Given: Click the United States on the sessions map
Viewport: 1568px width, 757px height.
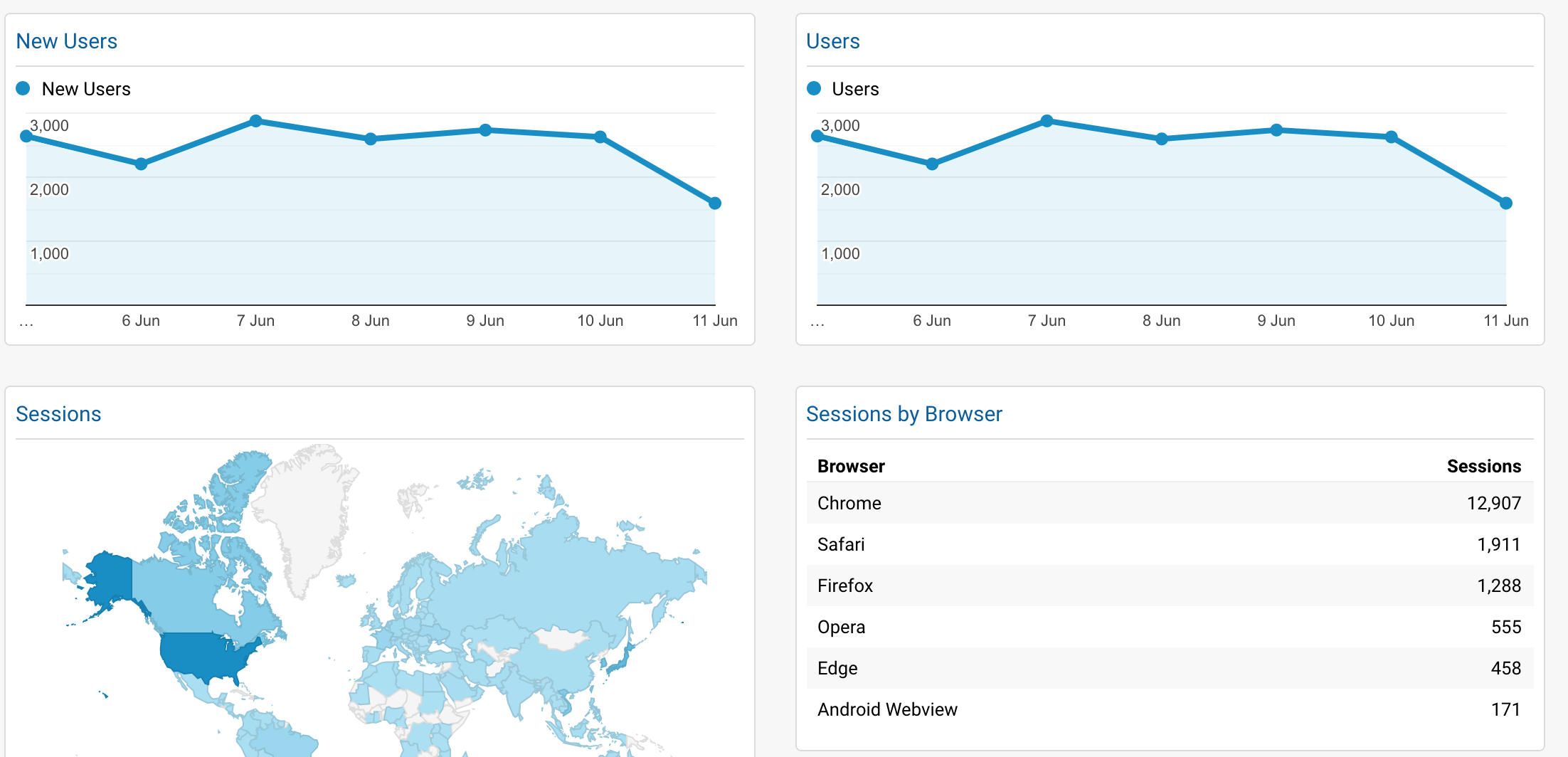Looking at the screenshot, I should point(206,655).
